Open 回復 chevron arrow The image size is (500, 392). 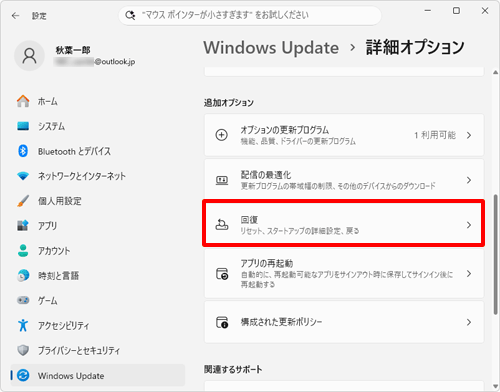(x=469, y=225)
